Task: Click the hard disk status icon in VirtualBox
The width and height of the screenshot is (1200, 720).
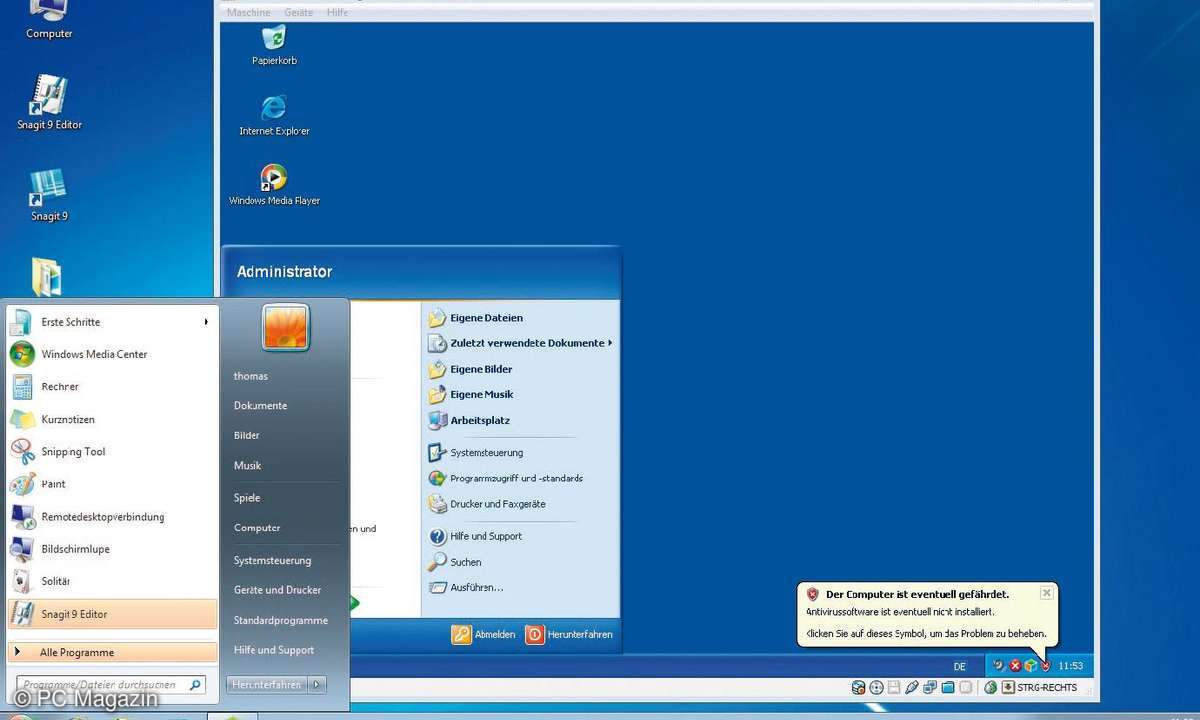Action: point(858,687)
